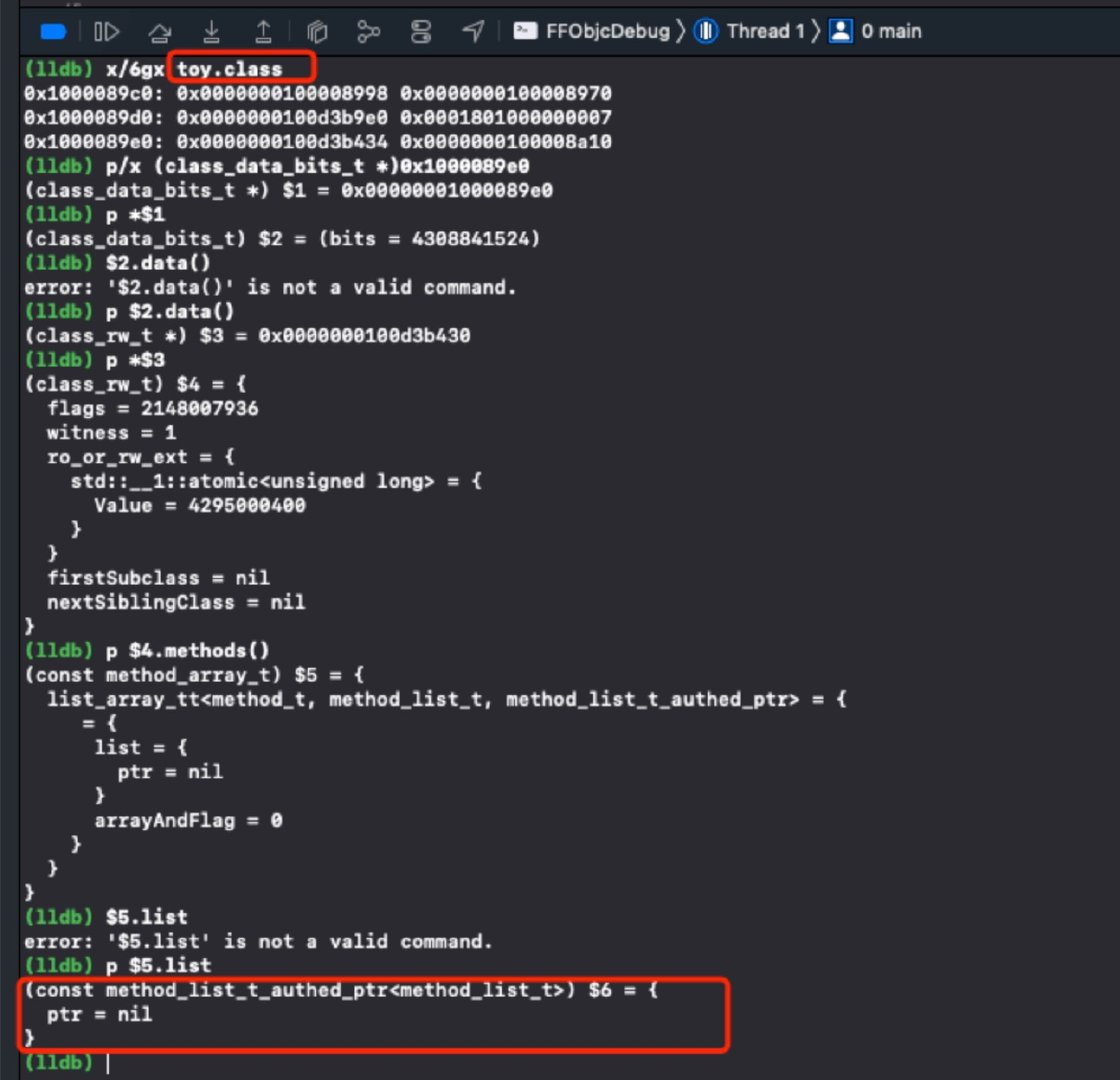Click the command 'p $4.methods()'
The height and width of the screenshot is (1080, 1120).
click(187, 651)
